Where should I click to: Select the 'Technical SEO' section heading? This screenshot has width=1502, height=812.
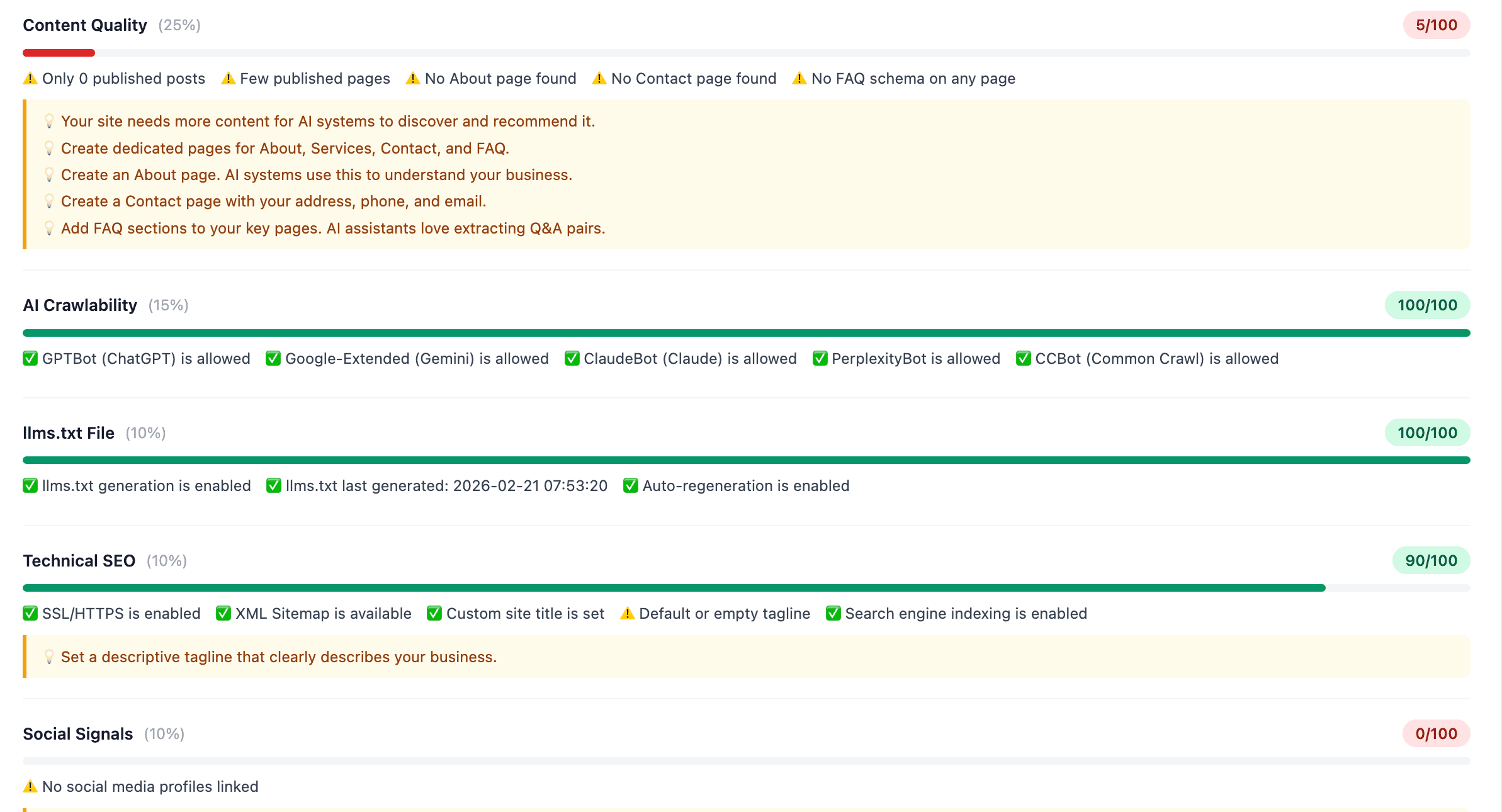pos(79,560)
